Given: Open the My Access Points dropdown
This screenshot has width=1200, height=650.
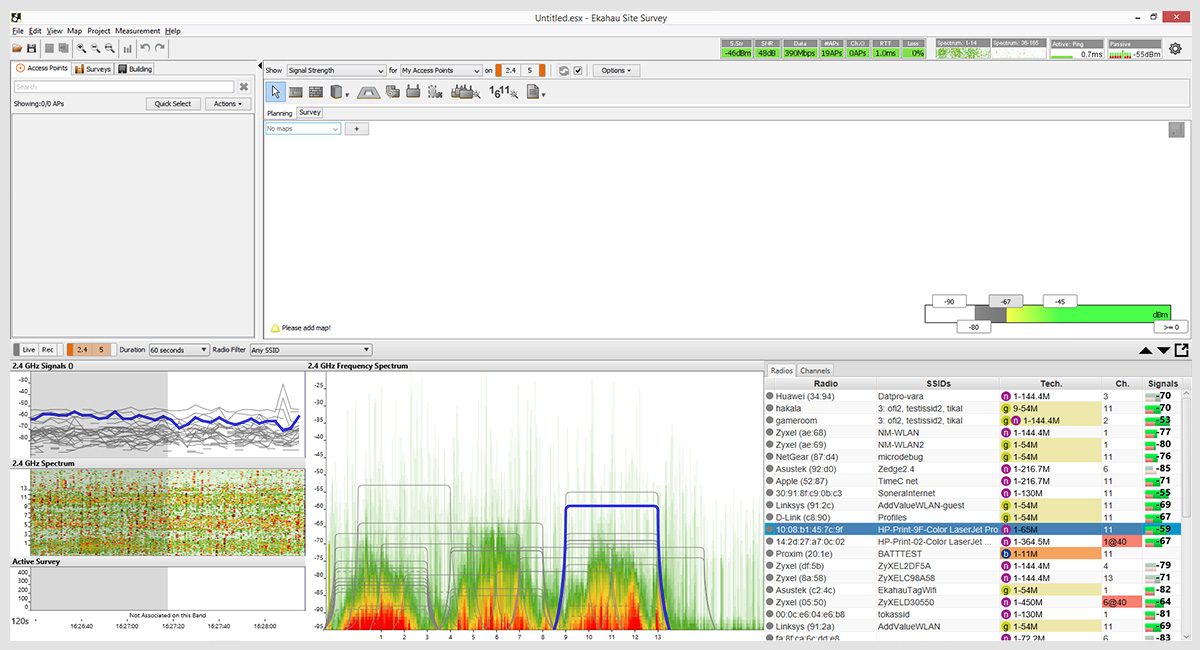Looking at the screenshot, I should (x=441, y=71).
